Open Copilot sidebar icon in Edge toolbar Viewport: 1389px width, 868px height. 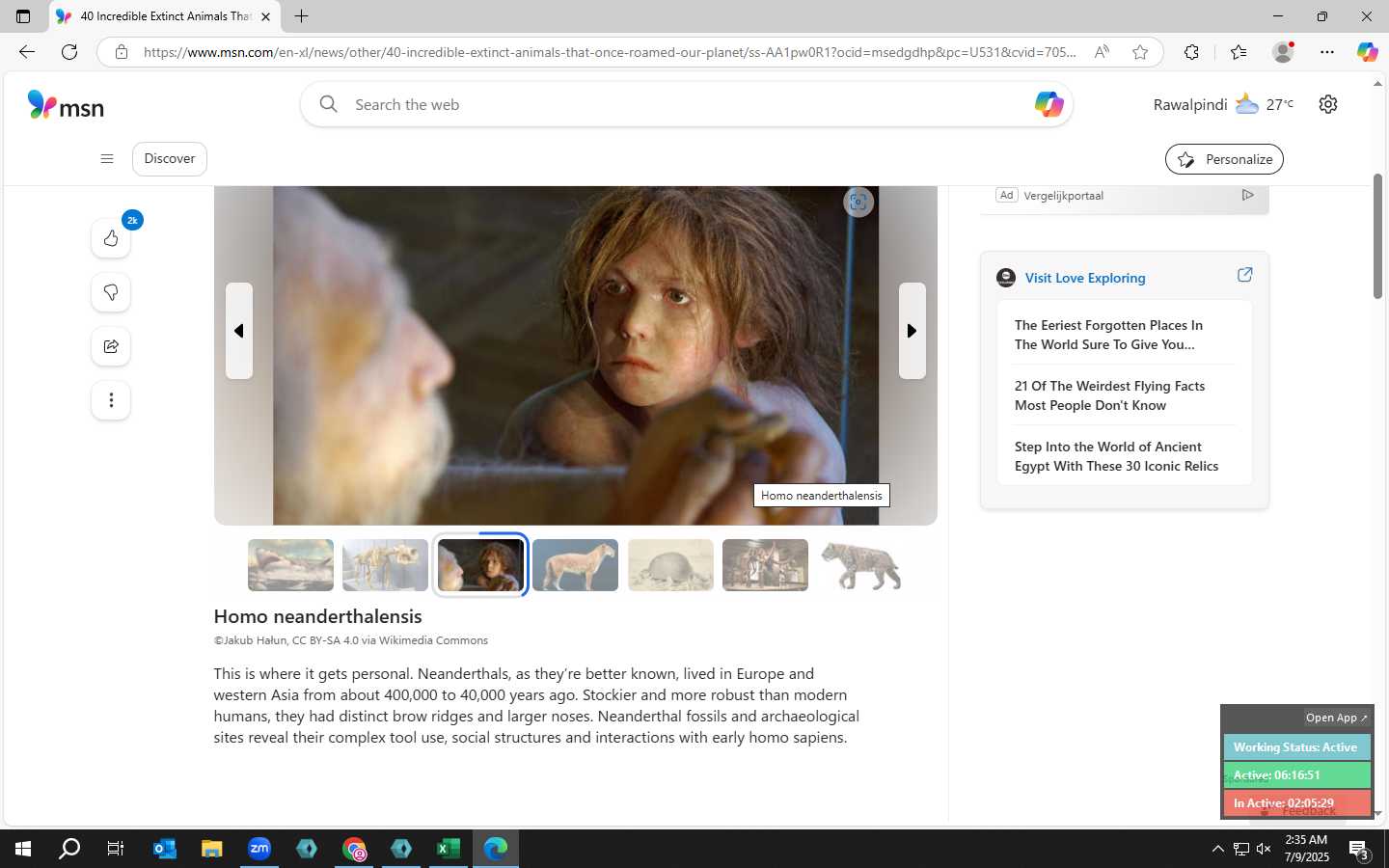click(1367, 52)
